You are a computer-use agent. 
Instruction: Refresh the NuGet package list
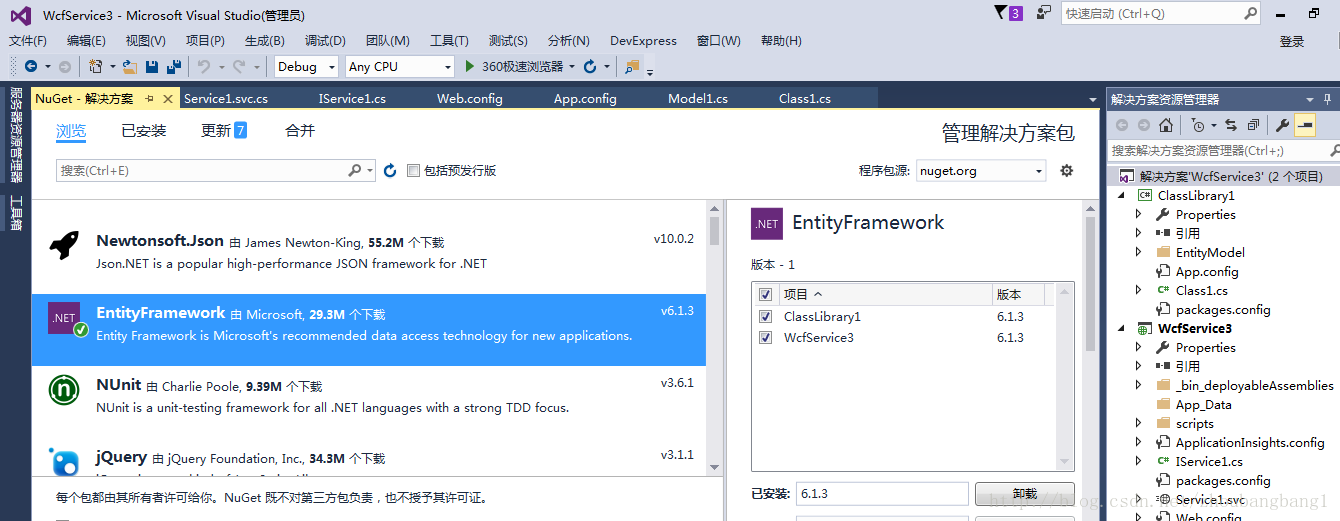tap(390, 171)
